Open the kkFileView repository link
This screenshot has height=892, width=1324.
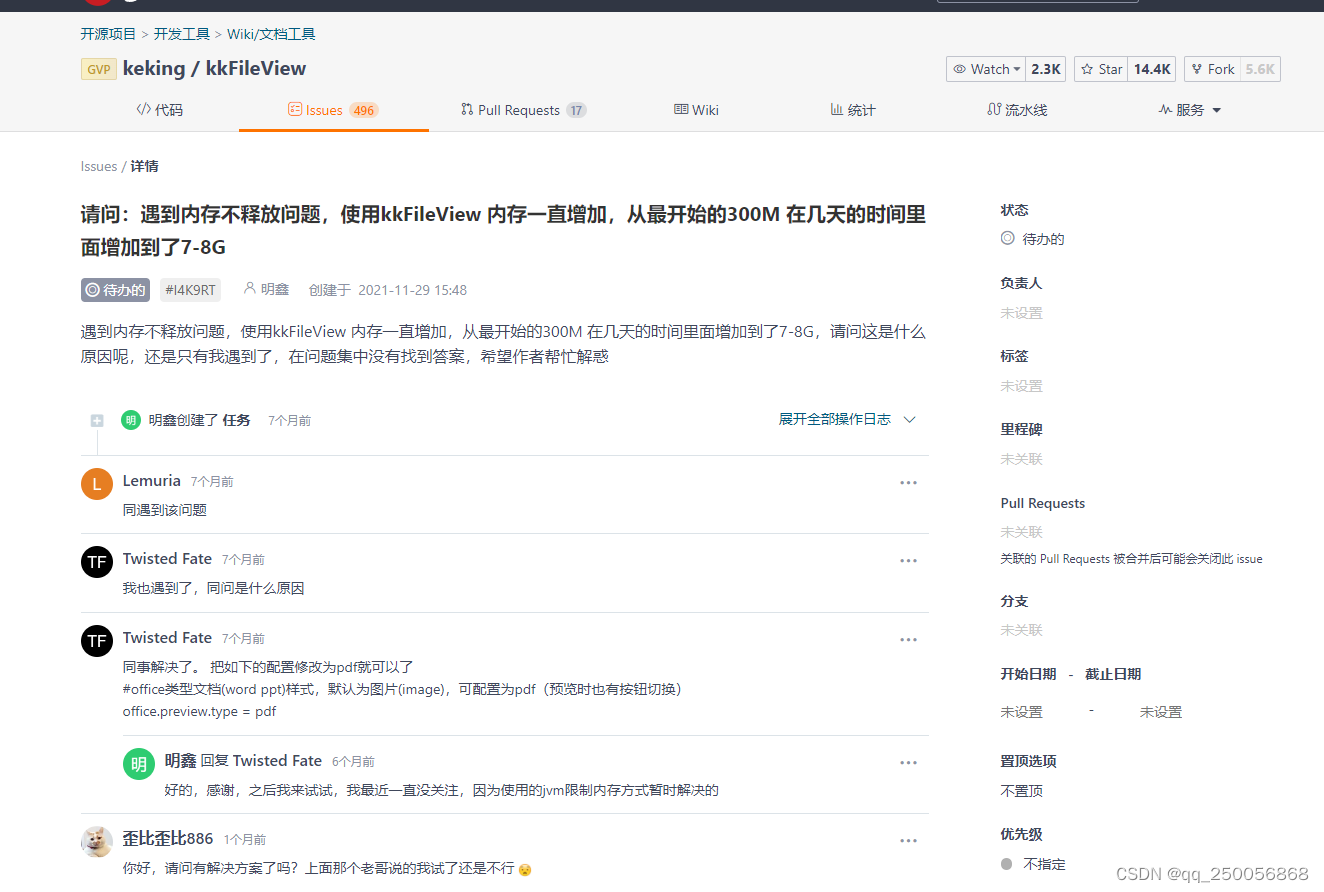tap(256, 69)
